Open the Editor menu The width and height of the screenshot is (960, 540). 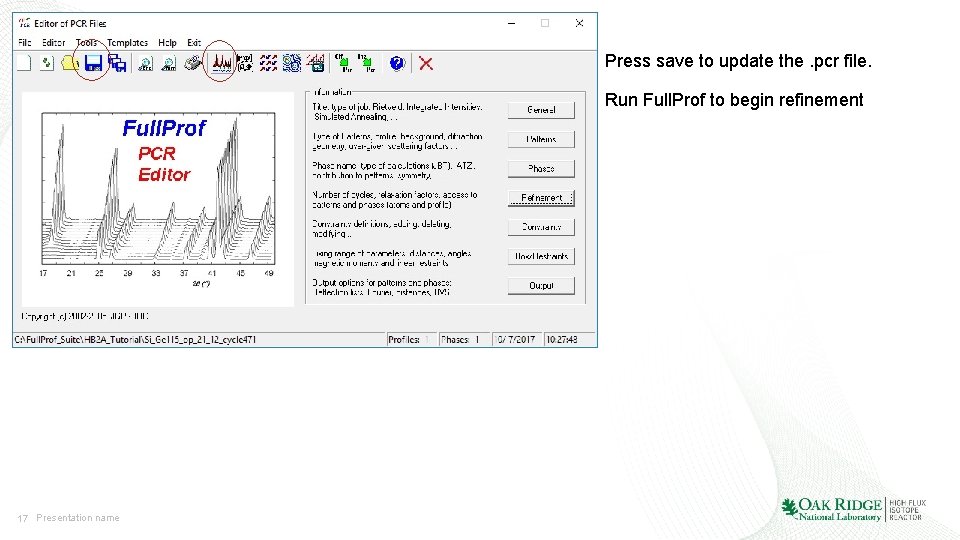pyautogui.click(x=53, y=43)
